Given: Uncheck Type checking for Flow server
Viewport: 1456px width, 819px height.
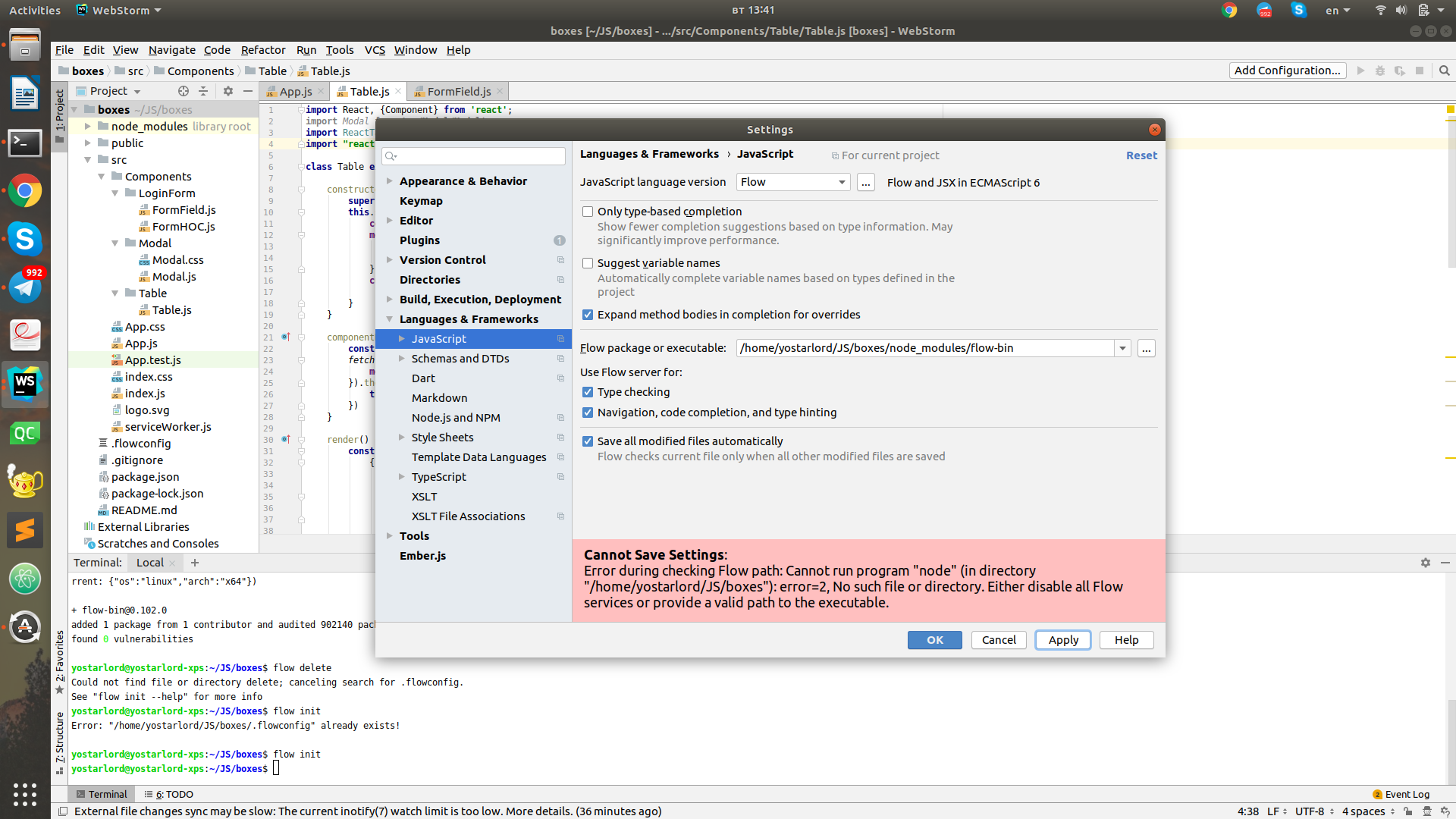Looking at the screenshot, I should pos(588,392).
